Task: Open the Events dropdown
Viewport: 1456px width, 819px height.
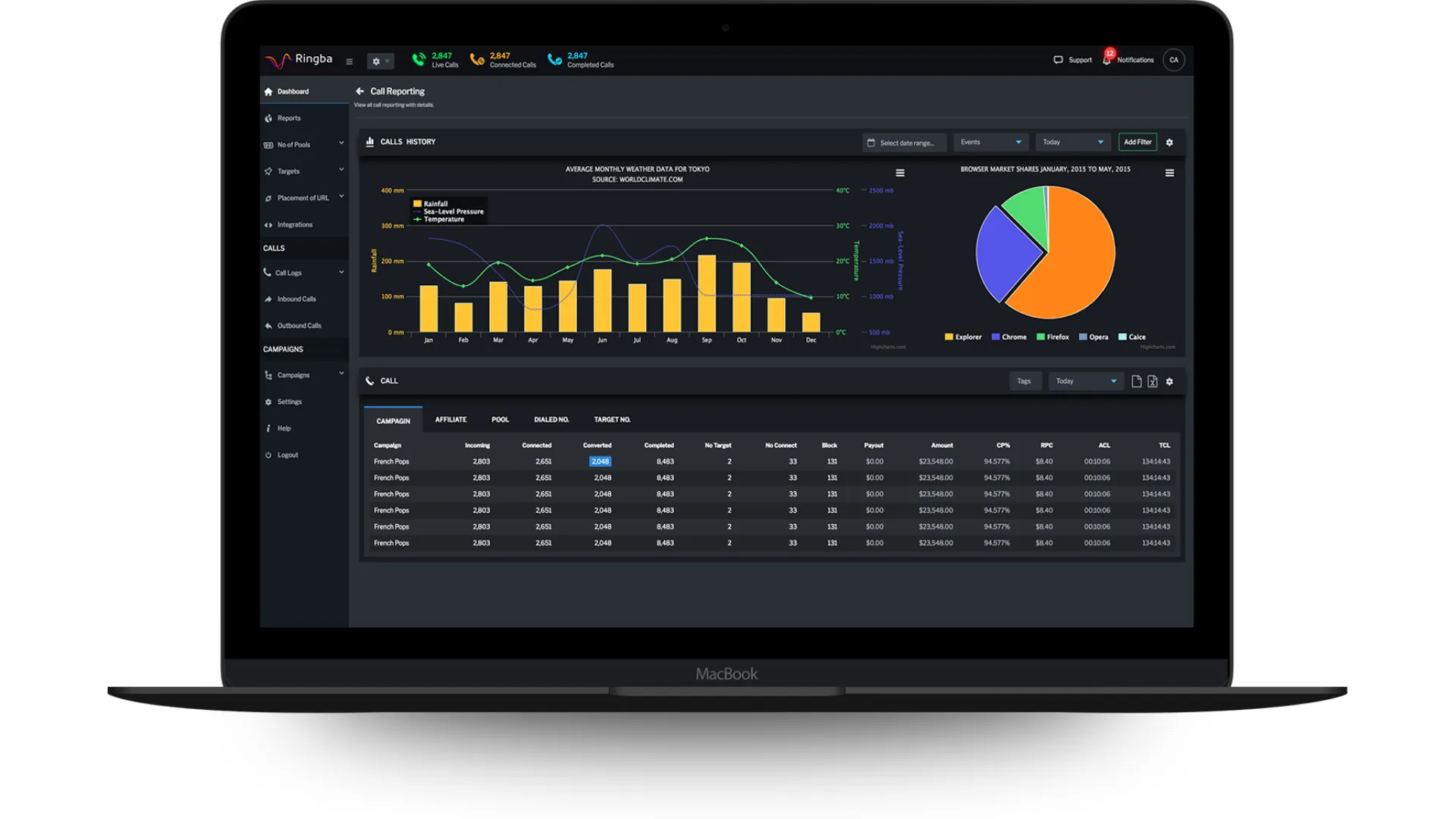Action: 990,143
